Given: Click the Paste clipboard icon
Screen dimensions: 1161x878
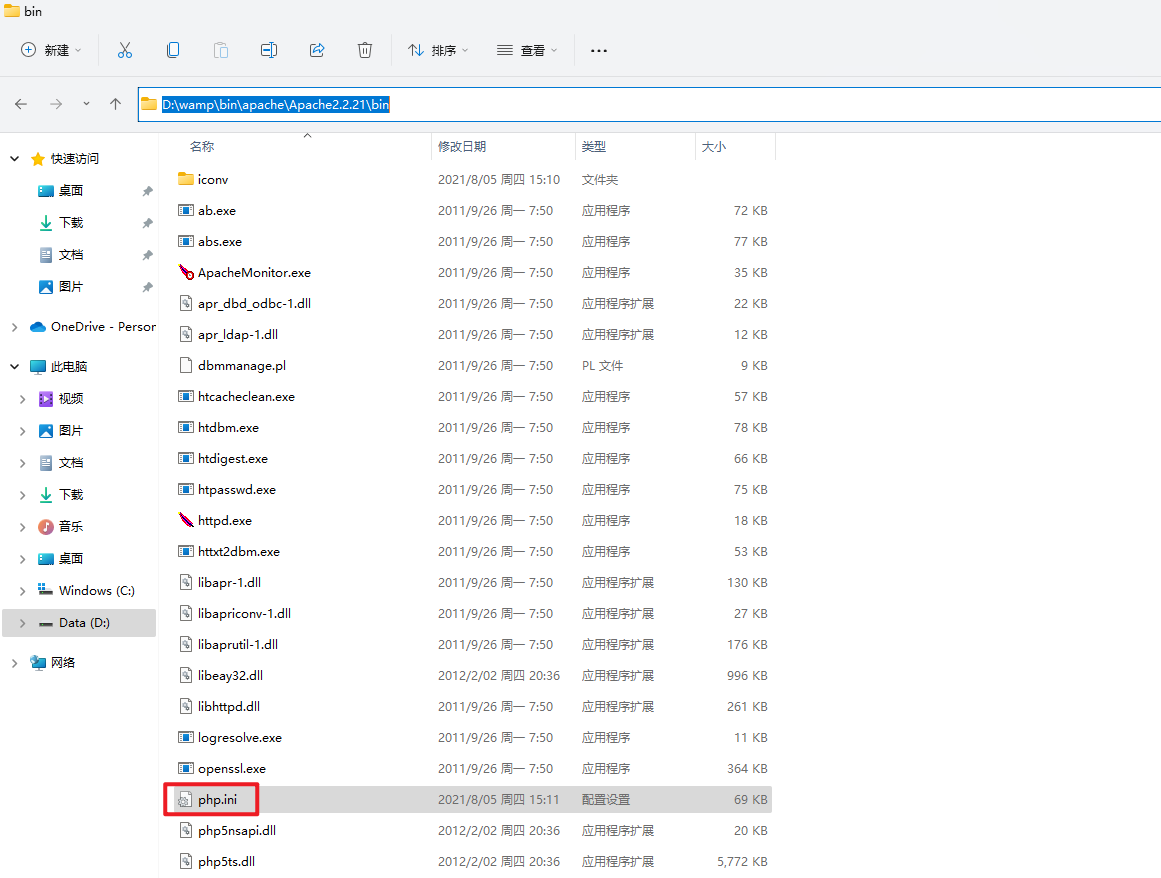Looking at the screenshot, I should pos(221,50).
